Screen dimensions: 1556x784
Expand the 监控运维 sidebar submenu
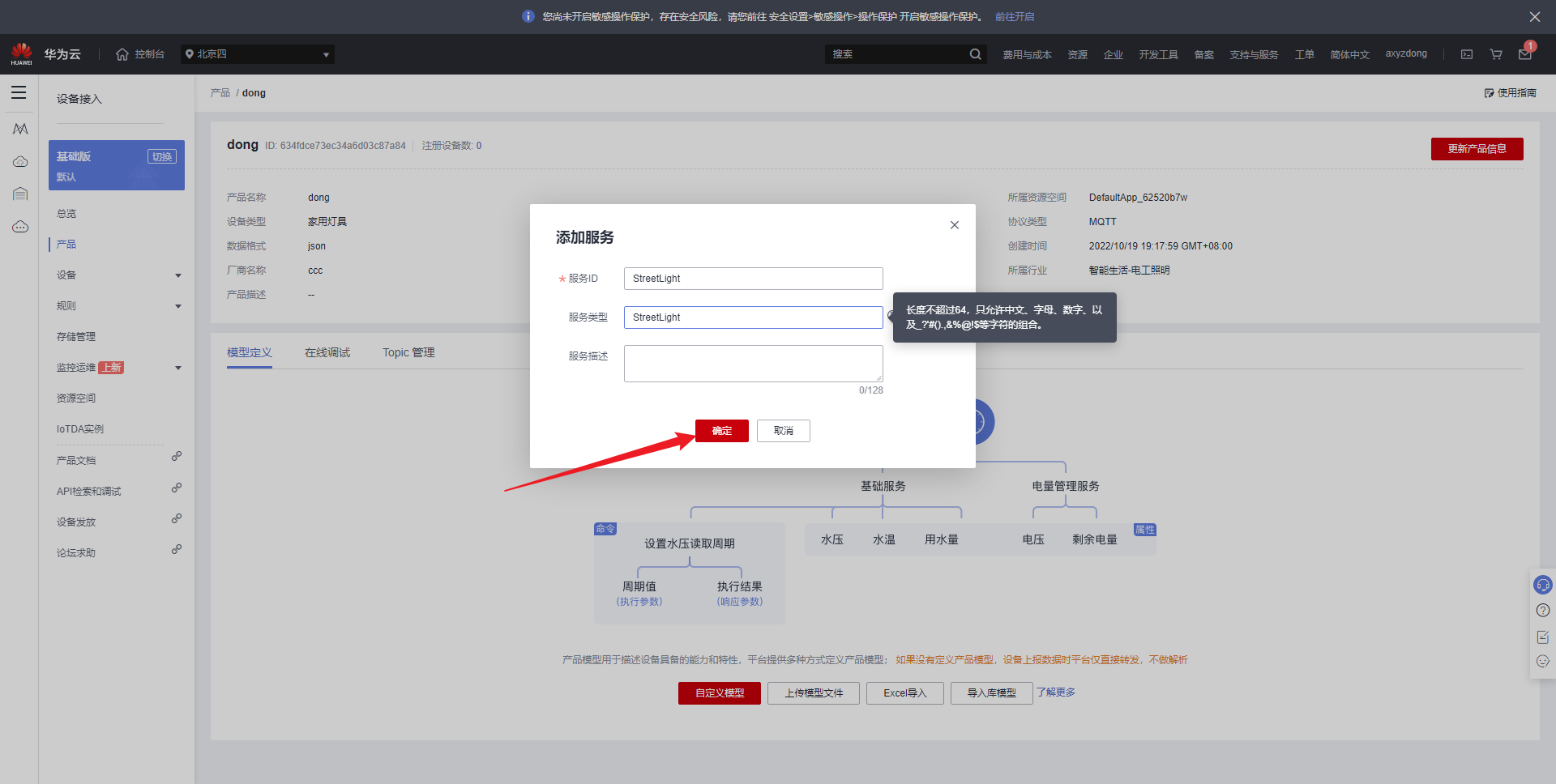tap(178, 368)
